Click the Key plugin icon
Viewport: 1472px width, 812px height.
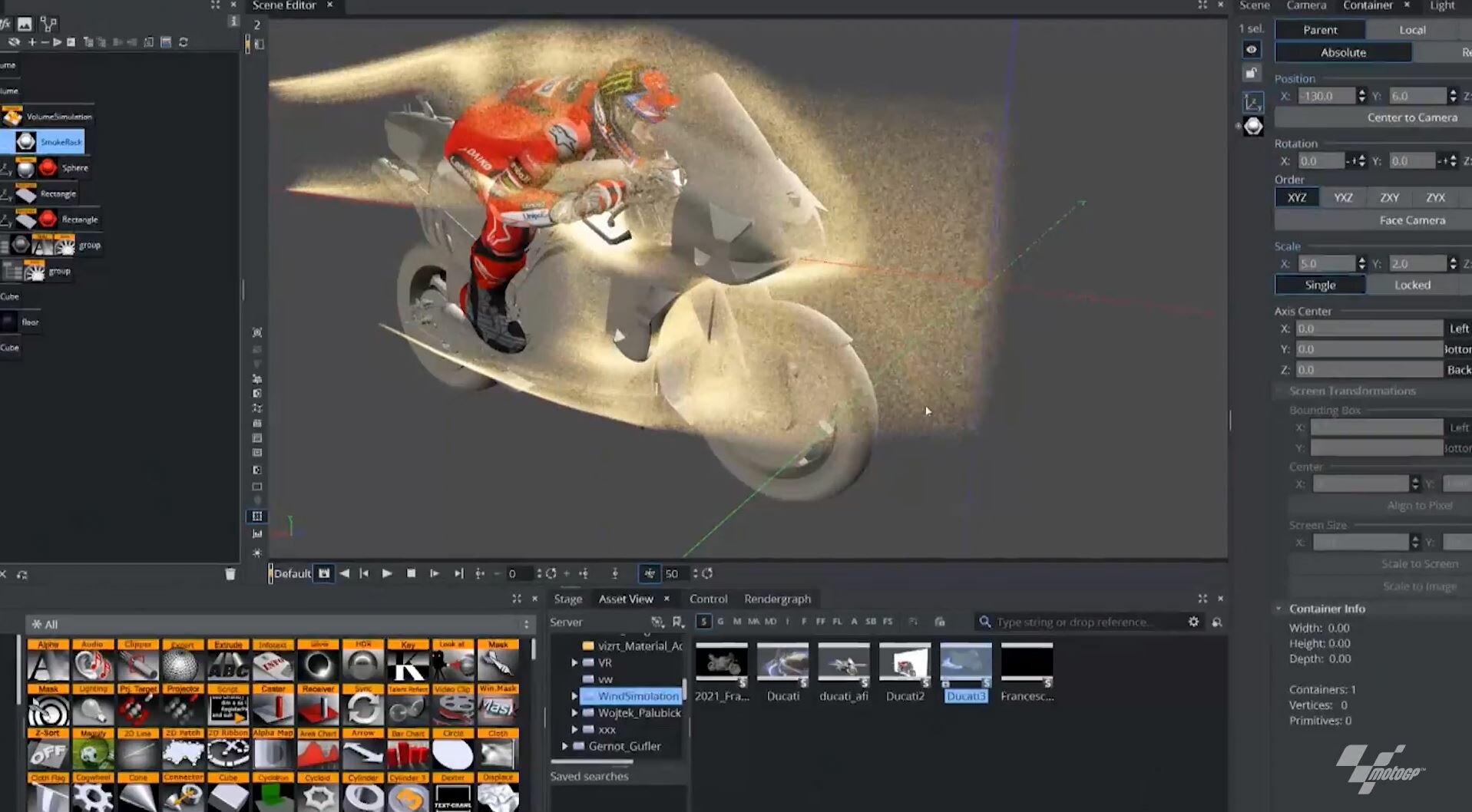(408, 661)
